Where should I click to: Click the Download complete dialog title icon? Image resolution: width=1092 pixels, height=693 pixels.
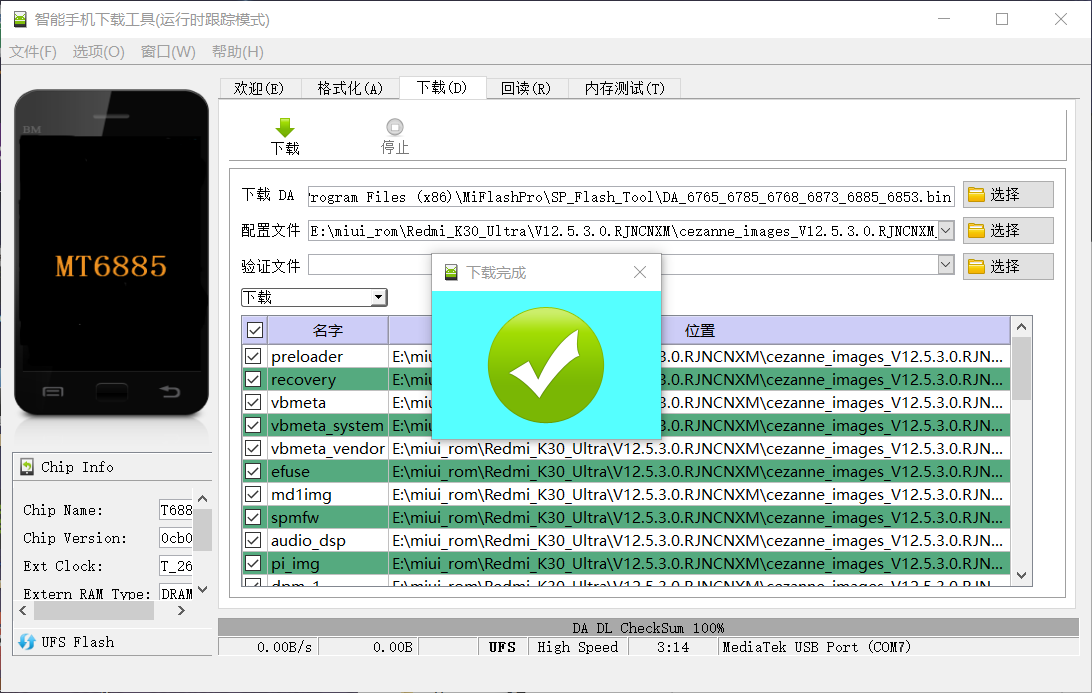(451, 272)
